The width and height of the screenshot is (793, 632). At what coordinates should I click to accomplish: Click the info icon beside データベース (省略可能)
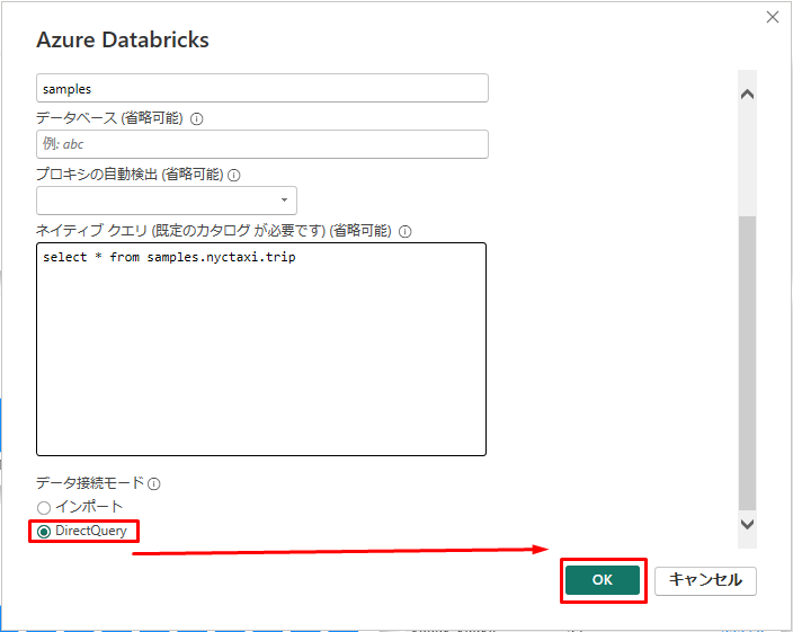(x=196, y=119)
